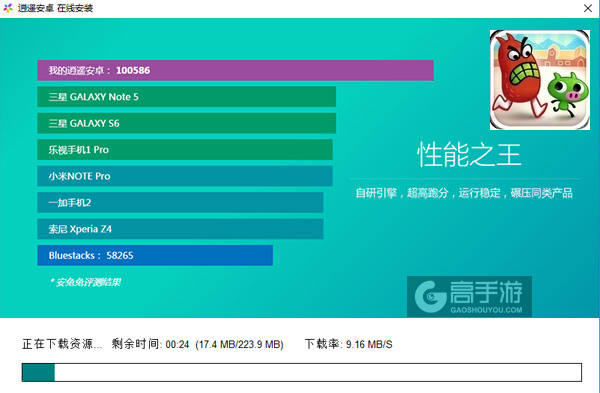The image size is (600, 393).
Task: Click the blue Bluestacks 58265 bar
Action: [x=155, y=255]
